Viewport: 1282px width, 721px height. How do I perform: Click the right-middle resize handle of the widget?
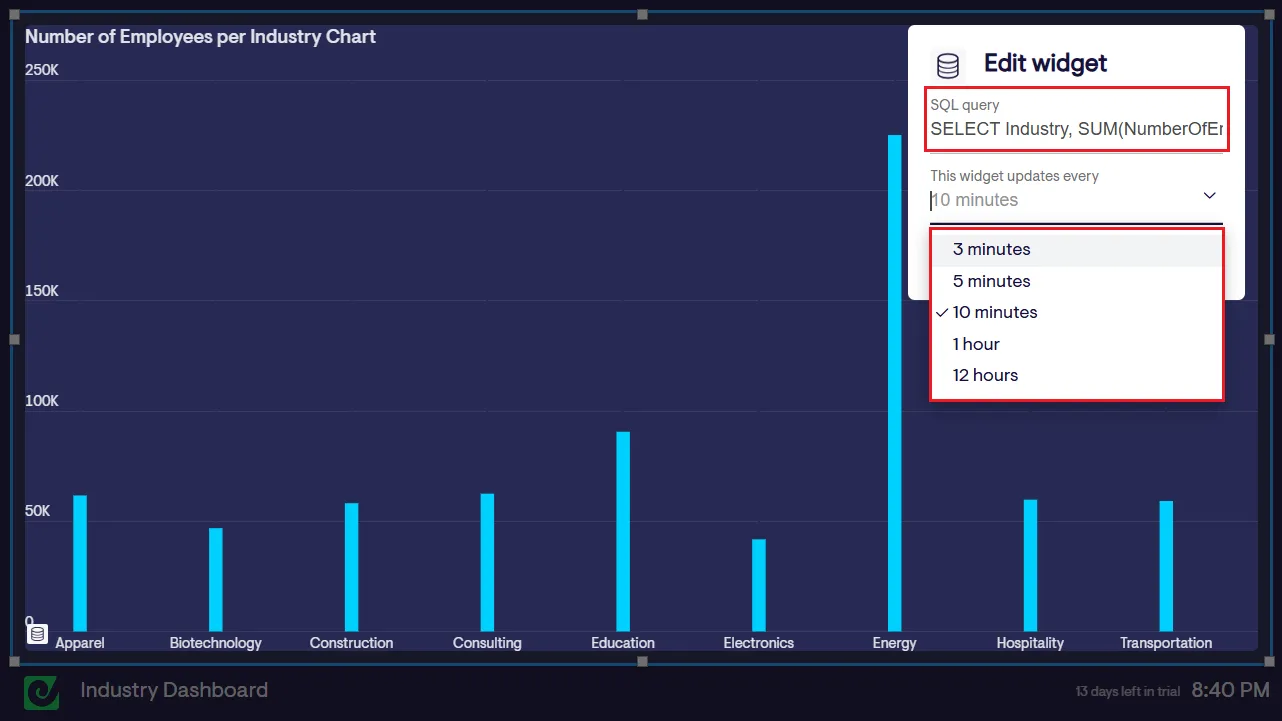coord(1269,340)
